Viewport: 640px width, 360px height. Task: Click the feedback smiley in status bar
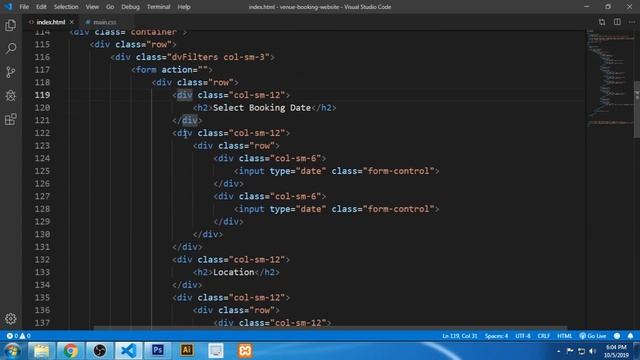617,336
